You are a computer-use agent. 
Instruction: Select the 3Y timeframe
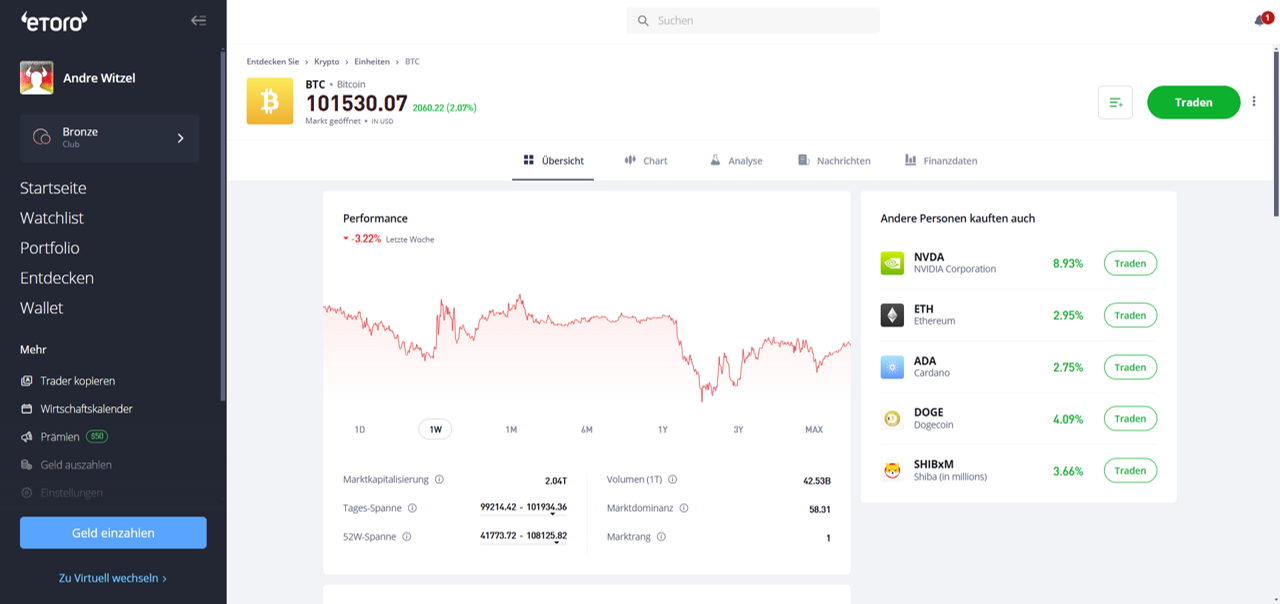pos(738,429)
